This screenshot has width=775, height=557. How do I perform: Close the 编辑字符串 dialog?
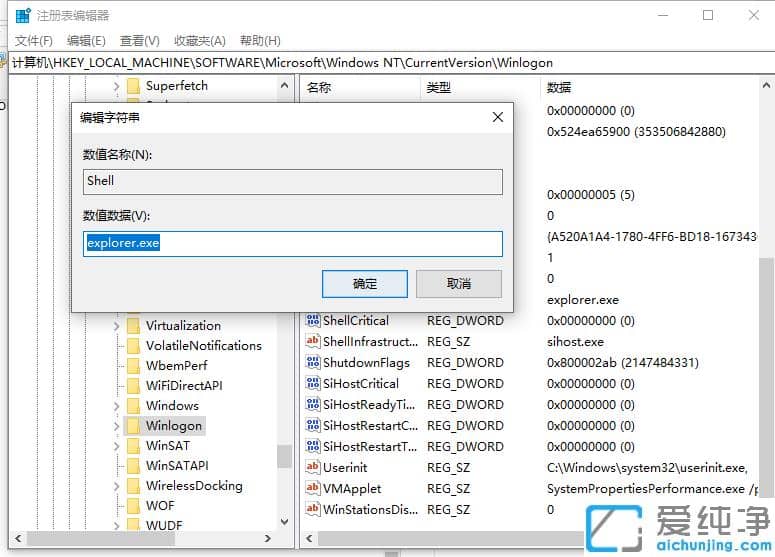point(498,117)
